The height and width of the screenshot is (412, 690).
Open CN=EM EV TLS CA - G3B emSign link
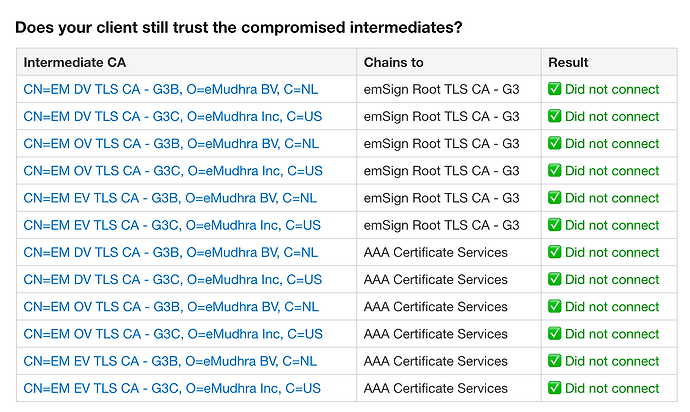170,198
